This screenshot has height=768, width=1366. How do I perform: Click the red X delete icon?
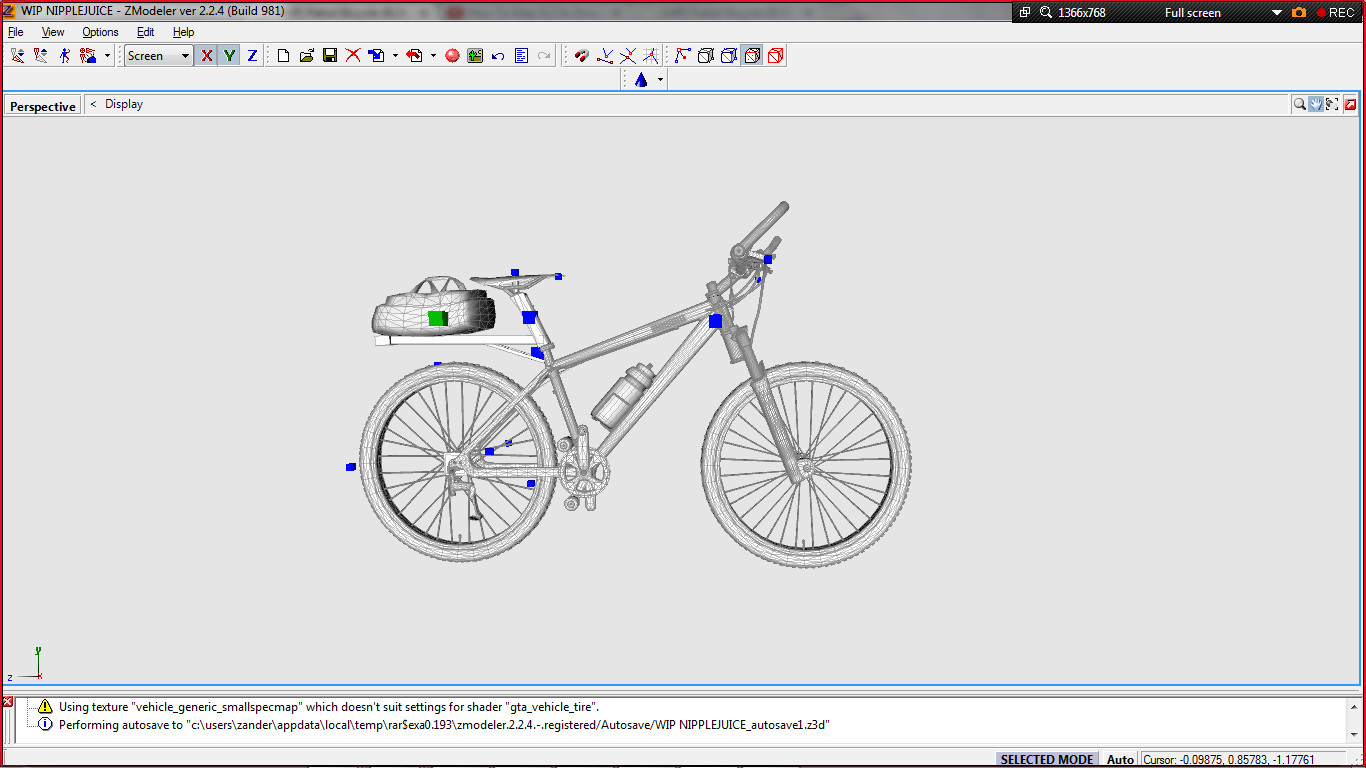[353, 56]
